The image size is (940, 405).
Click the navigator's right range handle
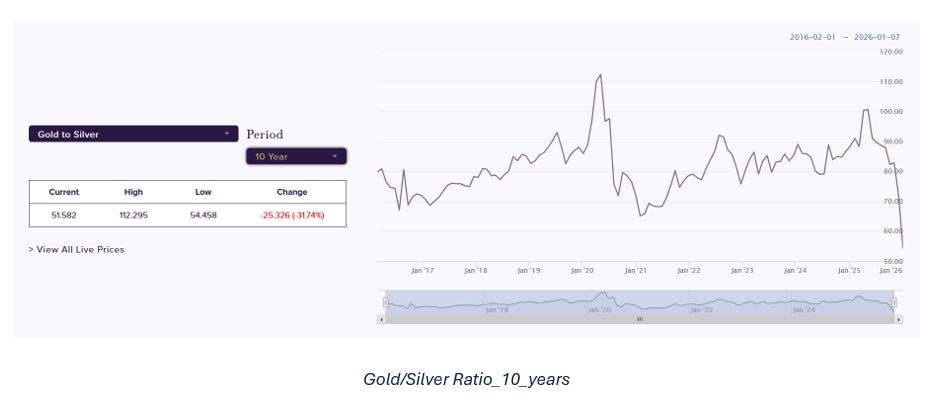coord(894,302)
